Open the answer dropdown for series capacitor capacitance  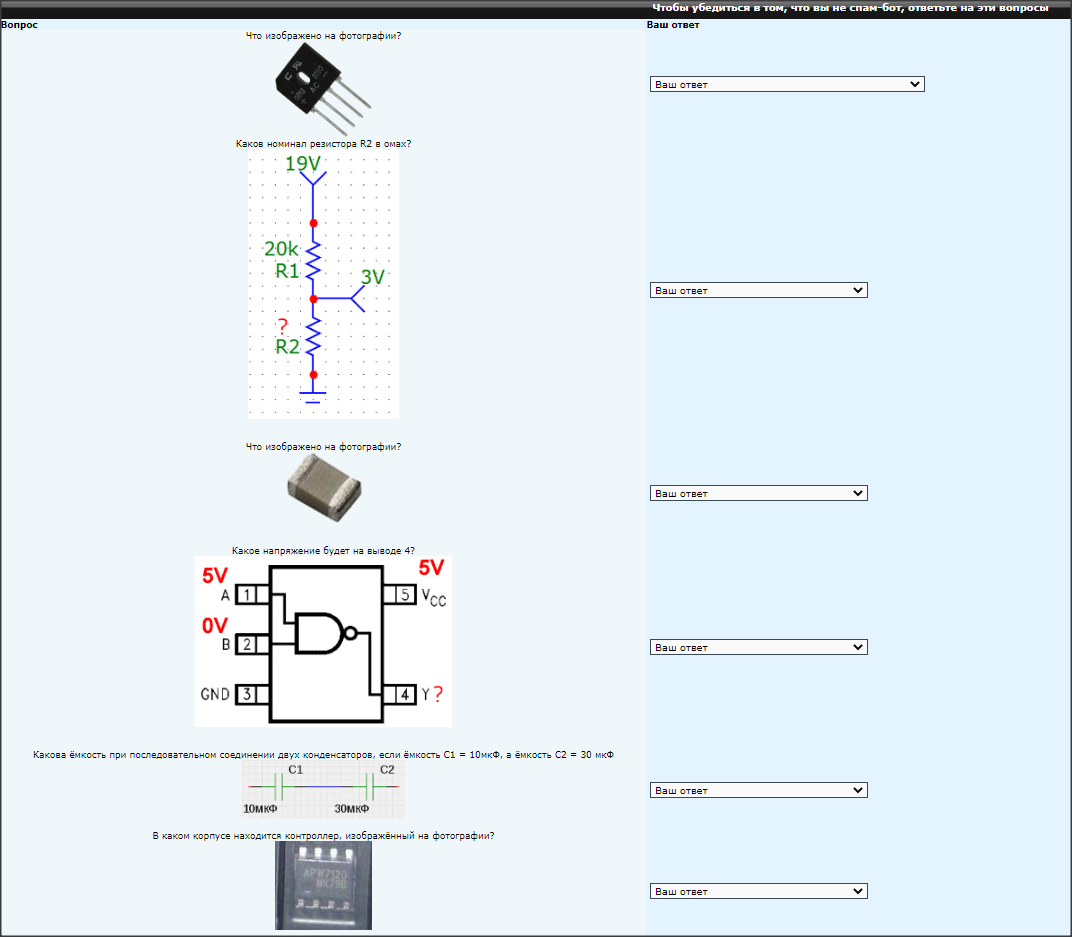(x=758, y=790)
